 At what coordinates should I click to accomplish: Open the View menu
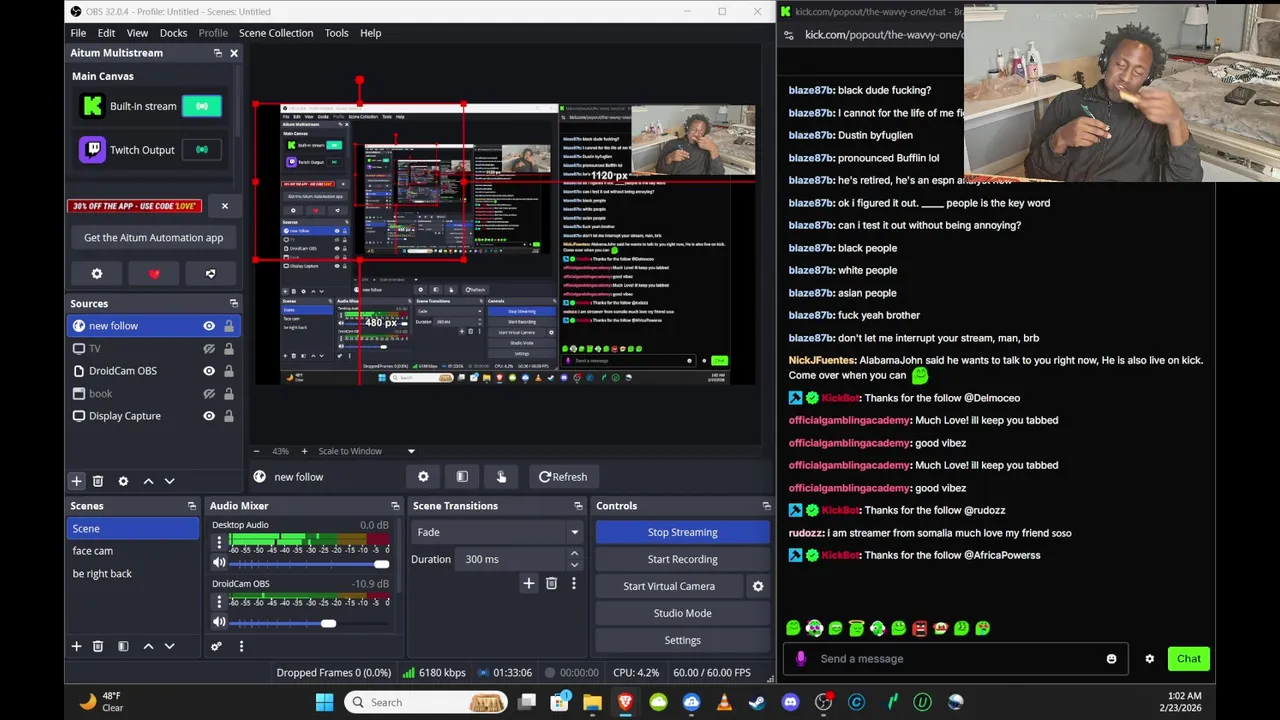[x=137, y=33]
